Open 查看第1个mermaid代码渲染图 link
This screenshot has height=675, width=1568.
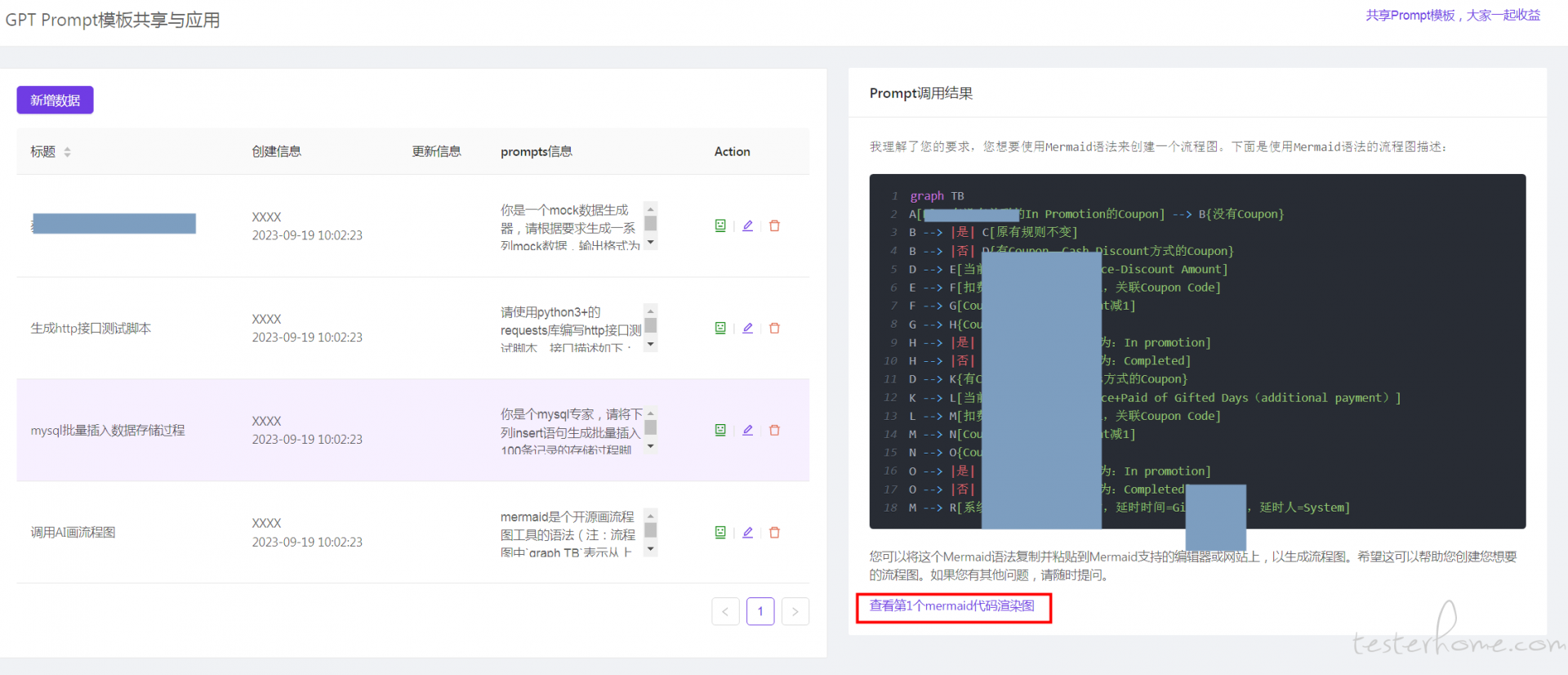(952, 606)
